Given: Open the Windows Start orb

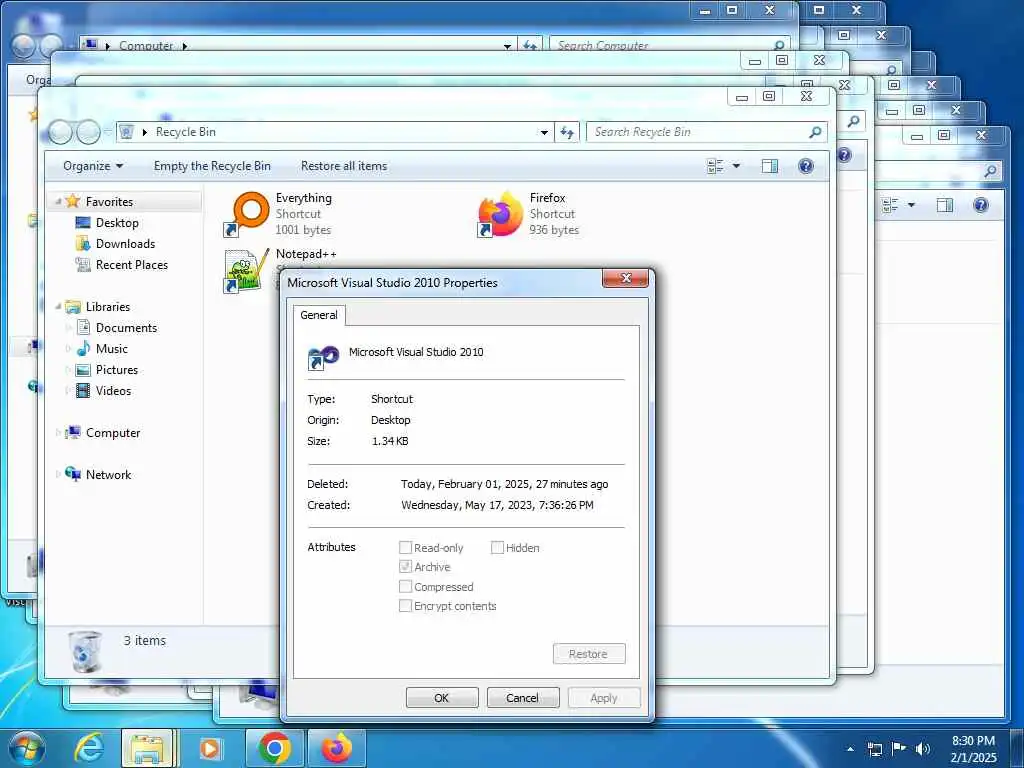Looking at the screenshot, I should [x=27, y=748].
